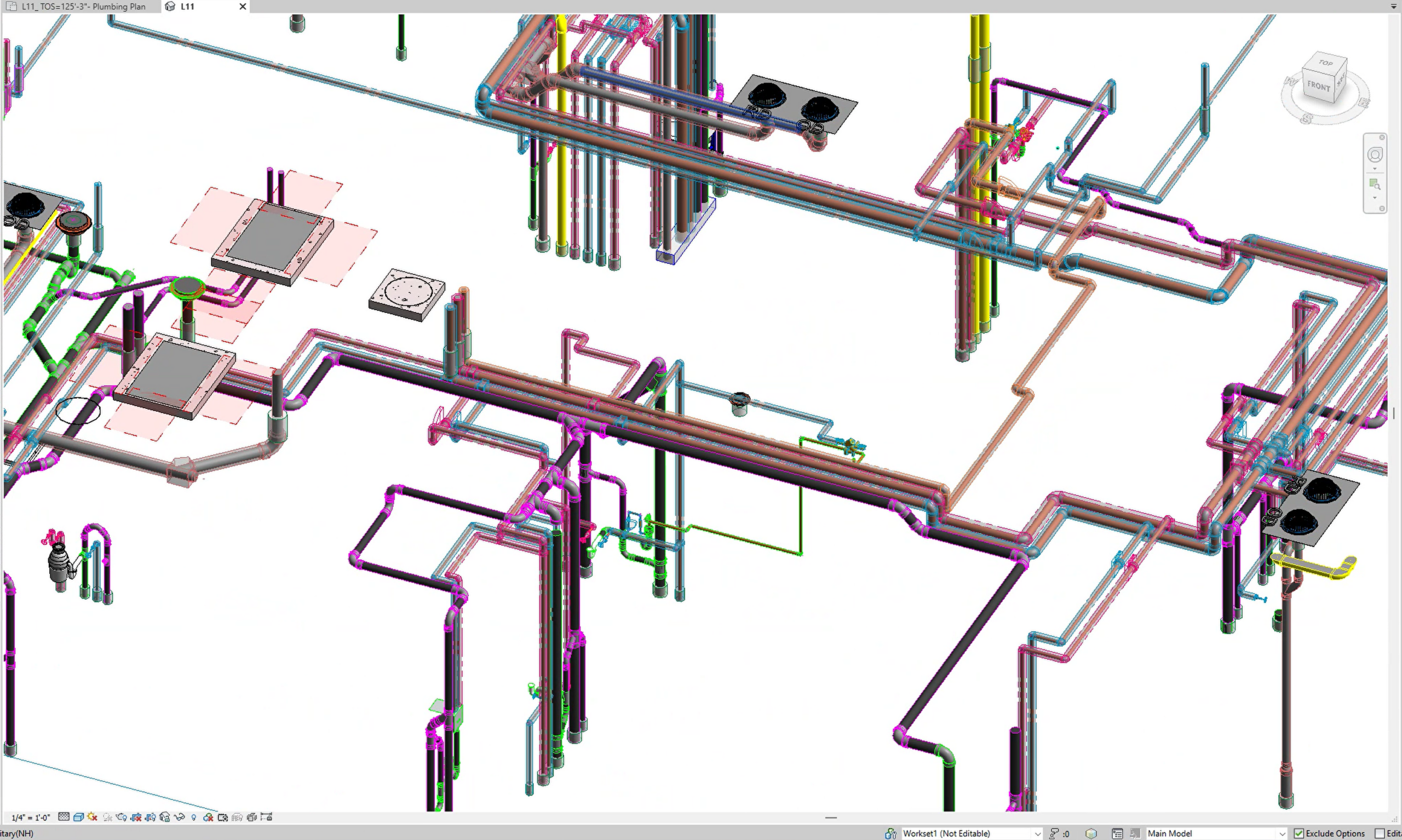Click the Worksets icon in status bar
Viewport: 1402px width, 840px height.
click(x=890, y=833)
